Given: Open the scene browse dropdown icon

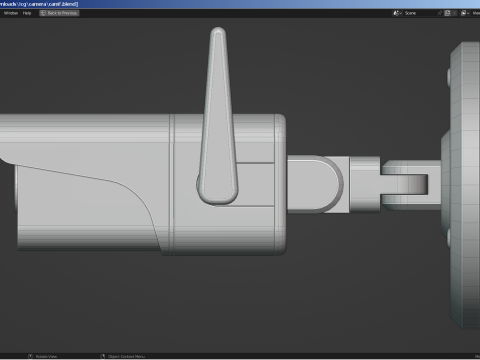Looking at the screenshot, I should tap(397, 13).
